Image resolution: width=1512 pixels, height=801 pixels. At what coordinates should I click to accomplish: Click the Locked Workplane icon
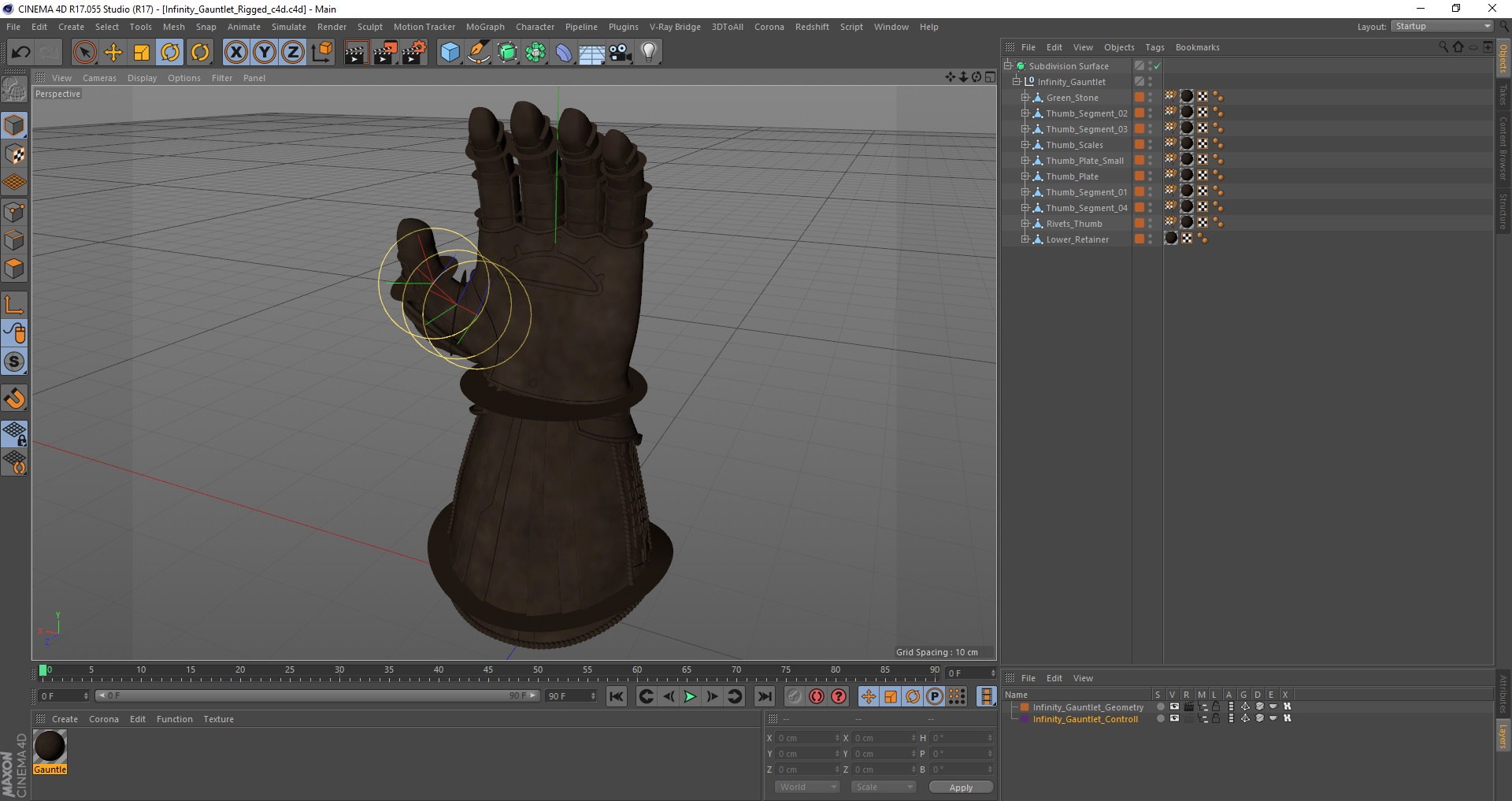(x=14, y=434)
